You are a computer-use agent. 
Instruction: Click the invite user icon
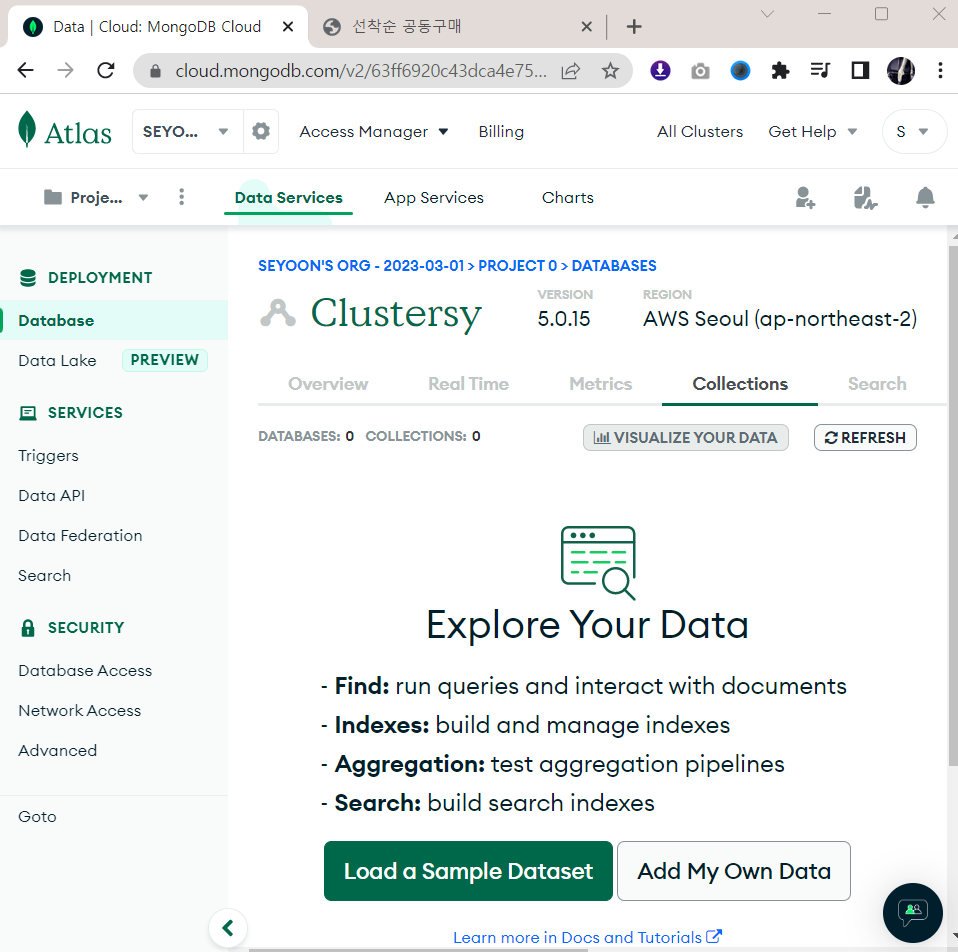(805, 197)
